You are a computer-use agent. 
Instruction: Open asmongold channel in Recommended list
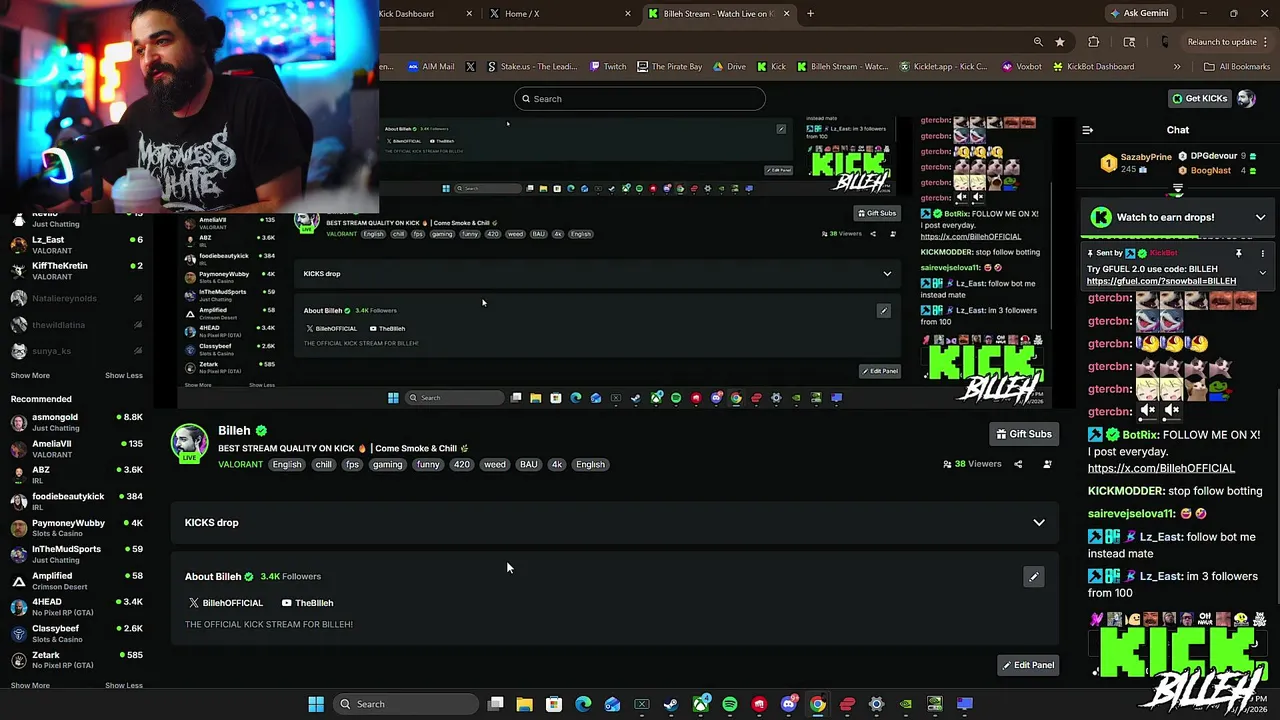click(x=77, y=422)
